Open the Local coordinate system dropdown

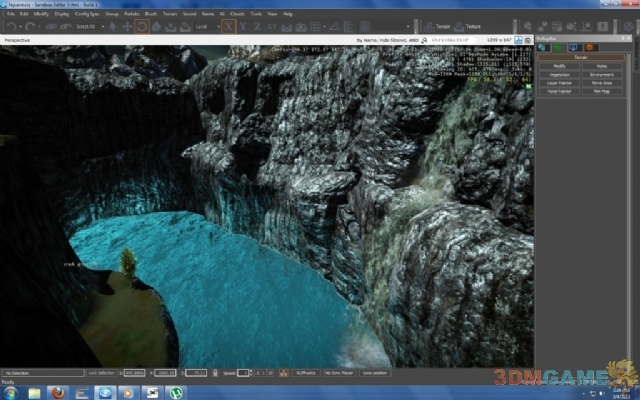(x=207, y=27)
